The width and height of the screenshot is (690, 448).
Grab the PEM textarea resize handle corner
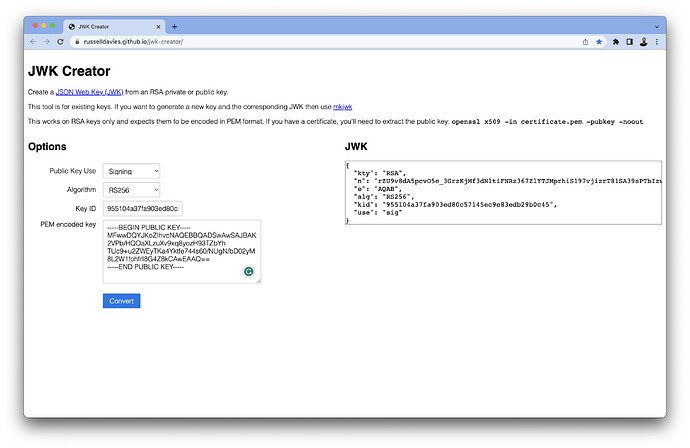tap(259, 281)
